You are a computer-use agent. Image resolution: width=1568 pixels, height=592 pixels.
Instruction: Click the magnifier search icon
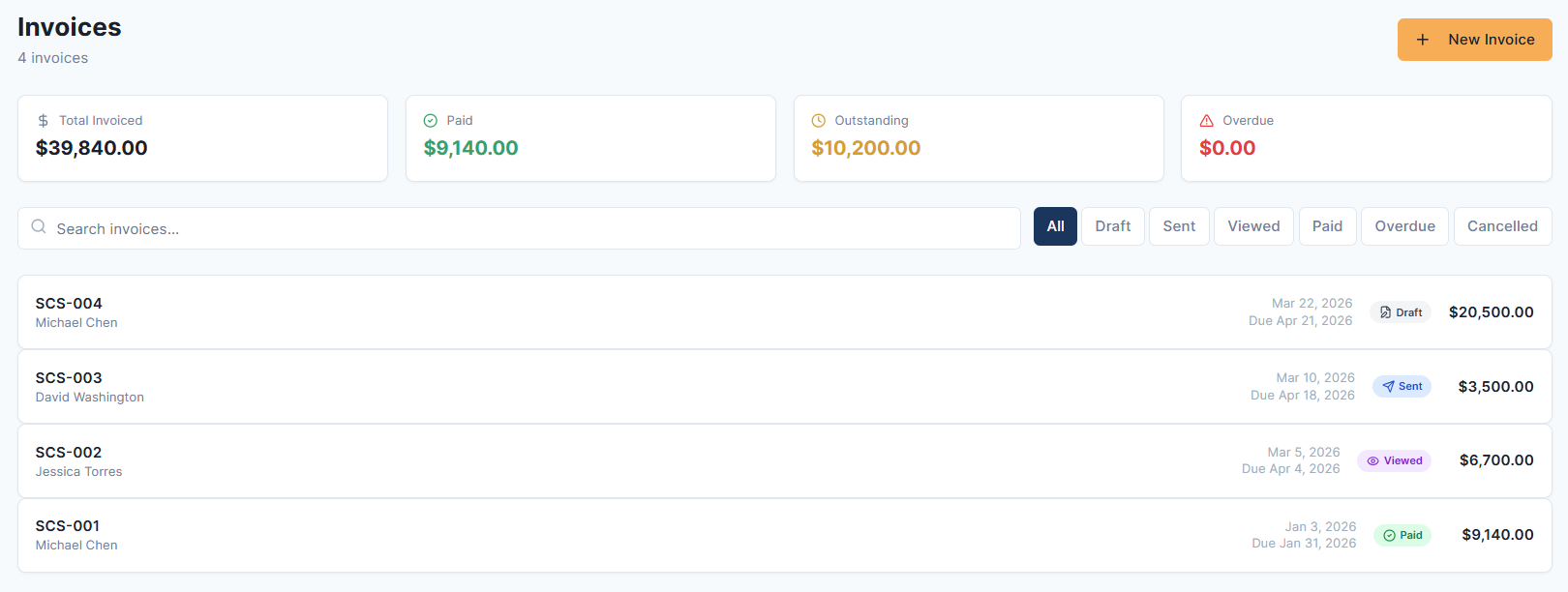(39, 227)
